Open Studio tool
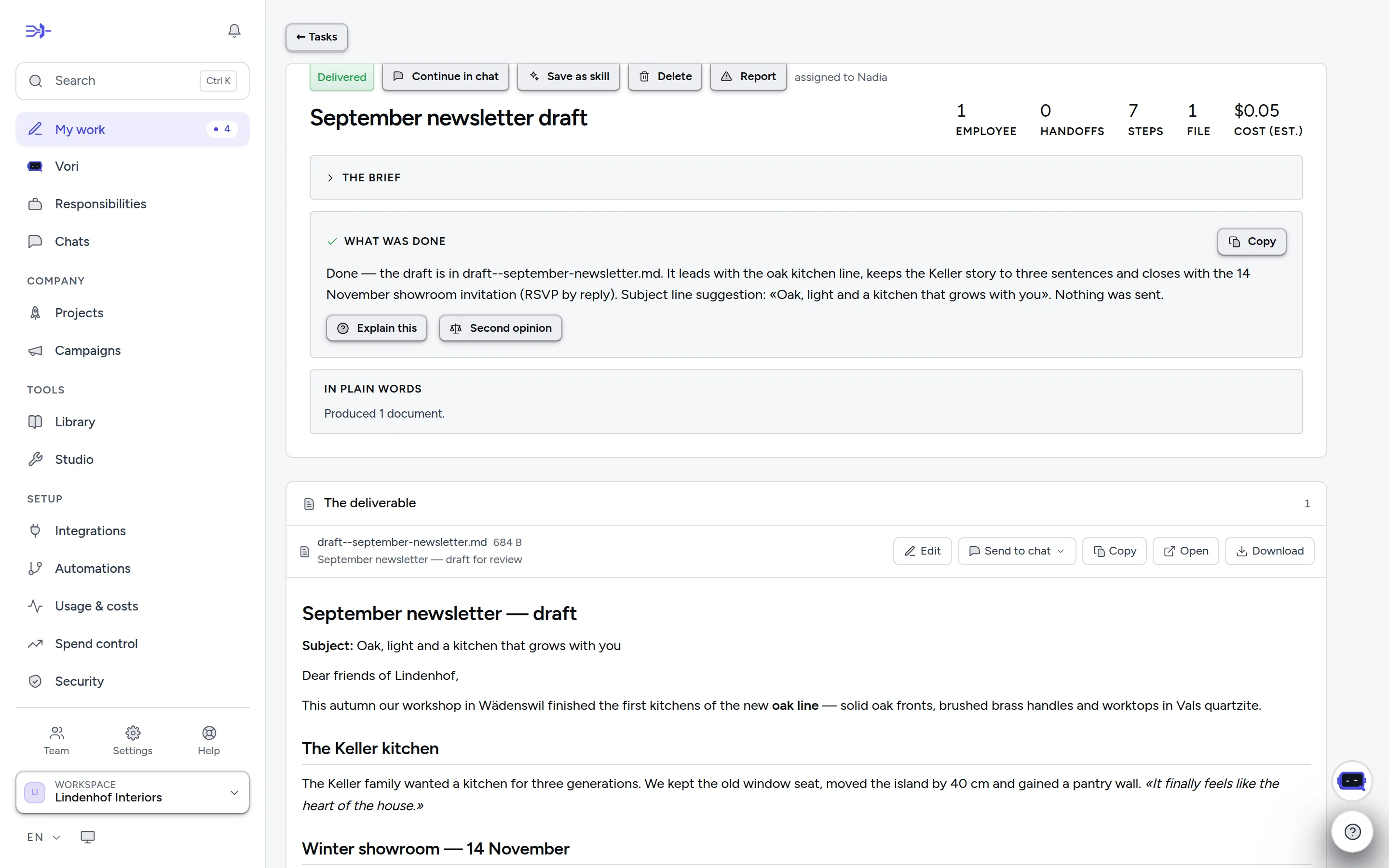Screen dimensions: 1389x868 [x=133, y=459]
